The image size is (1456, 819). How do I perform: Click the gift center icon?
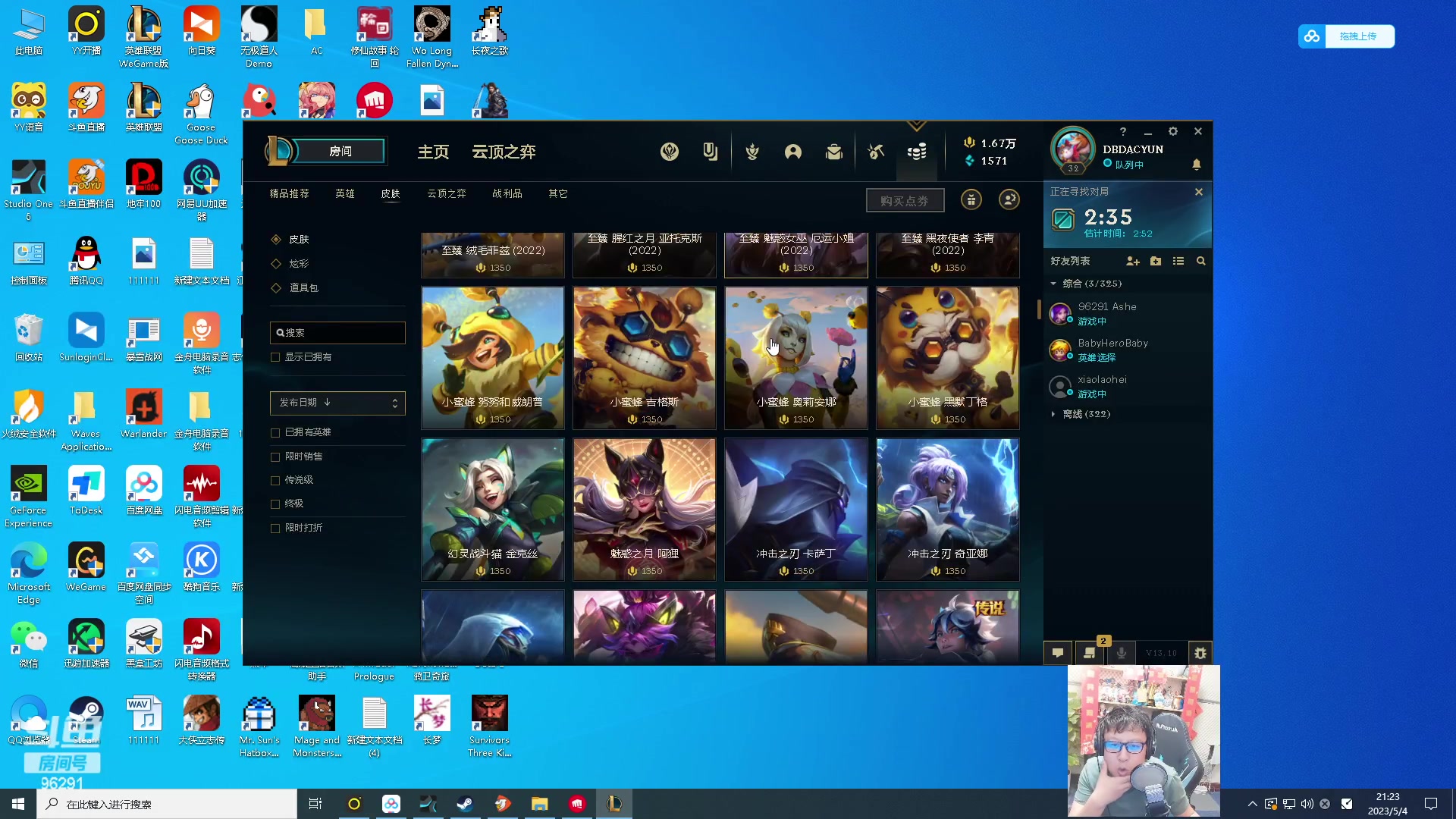[971, 199]
